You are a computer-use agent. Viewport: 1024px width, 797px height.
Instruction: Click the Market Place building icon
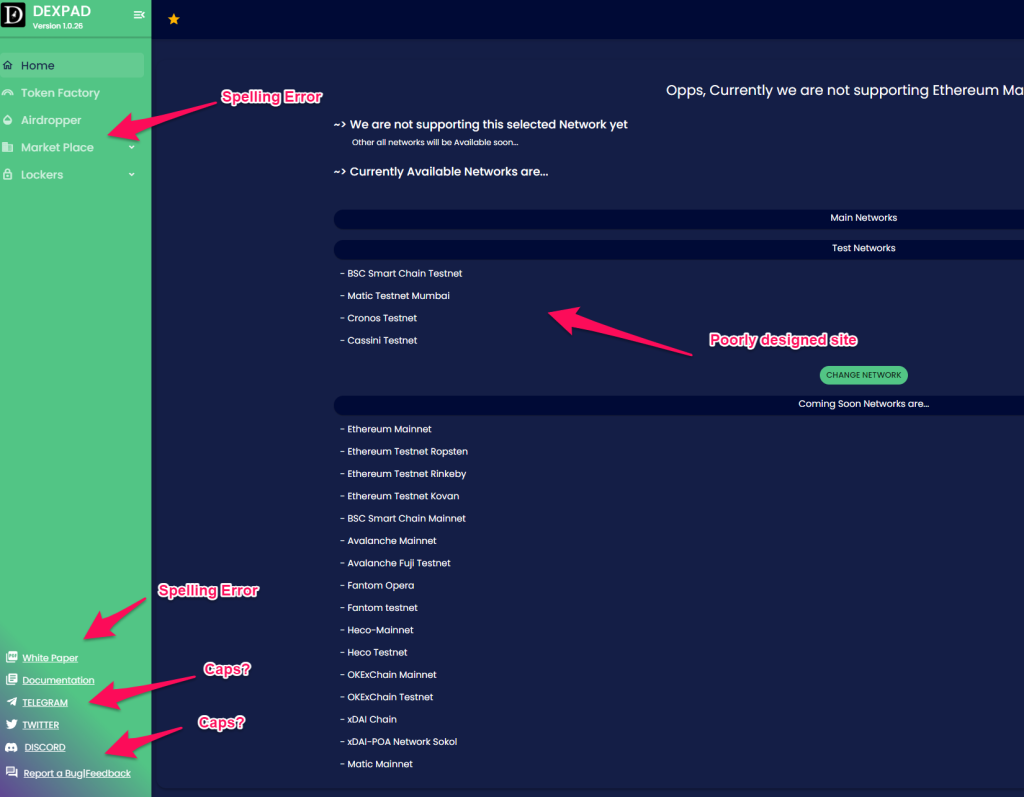coord(8,148)
